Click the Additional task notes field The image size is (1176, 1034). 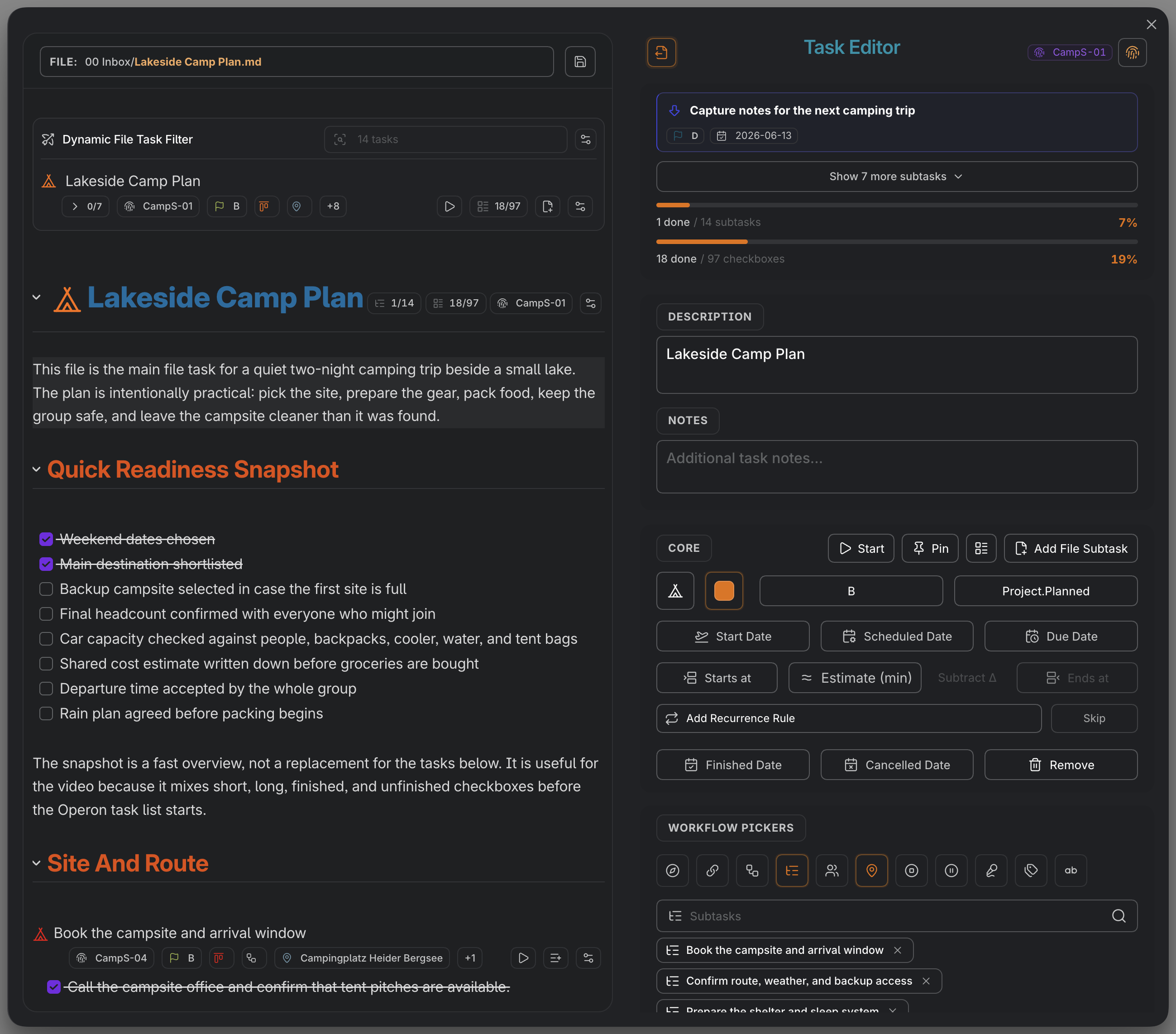[896, 466]
